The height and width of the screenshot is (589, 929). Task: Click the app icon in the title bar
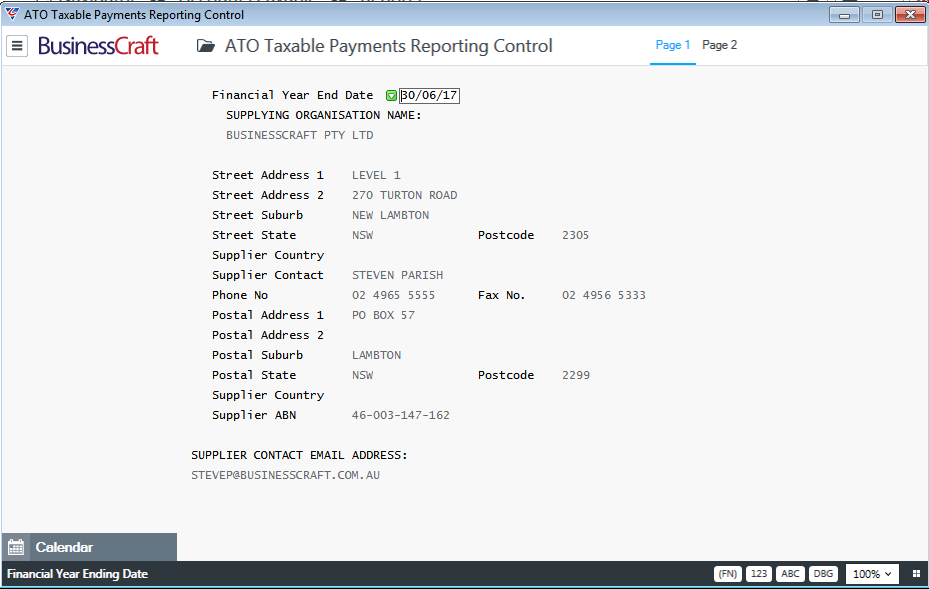coord(11,14)
